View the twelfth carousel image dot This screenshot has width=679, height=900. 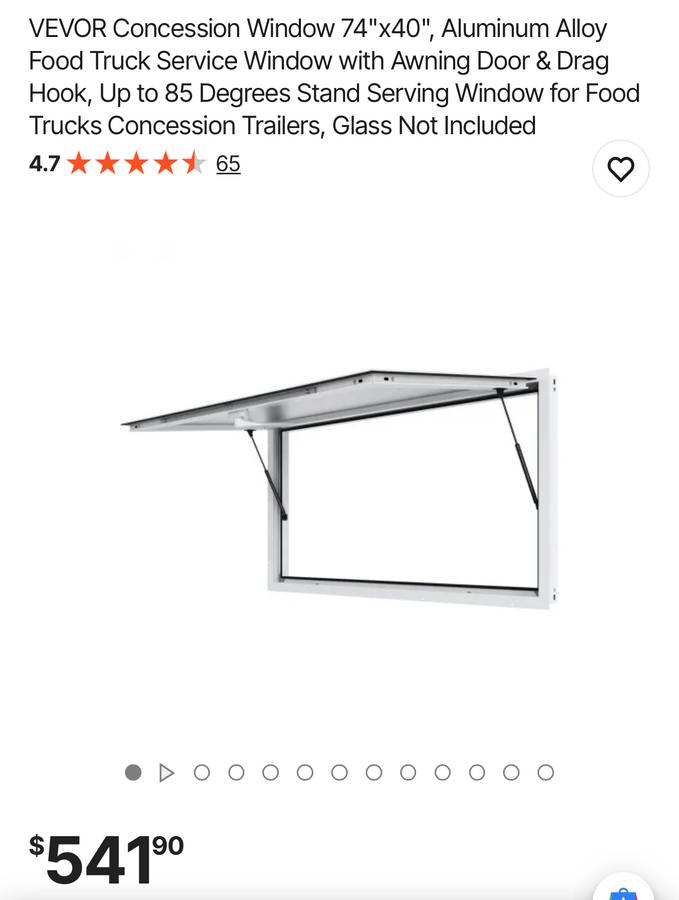[x=511, y=773]
